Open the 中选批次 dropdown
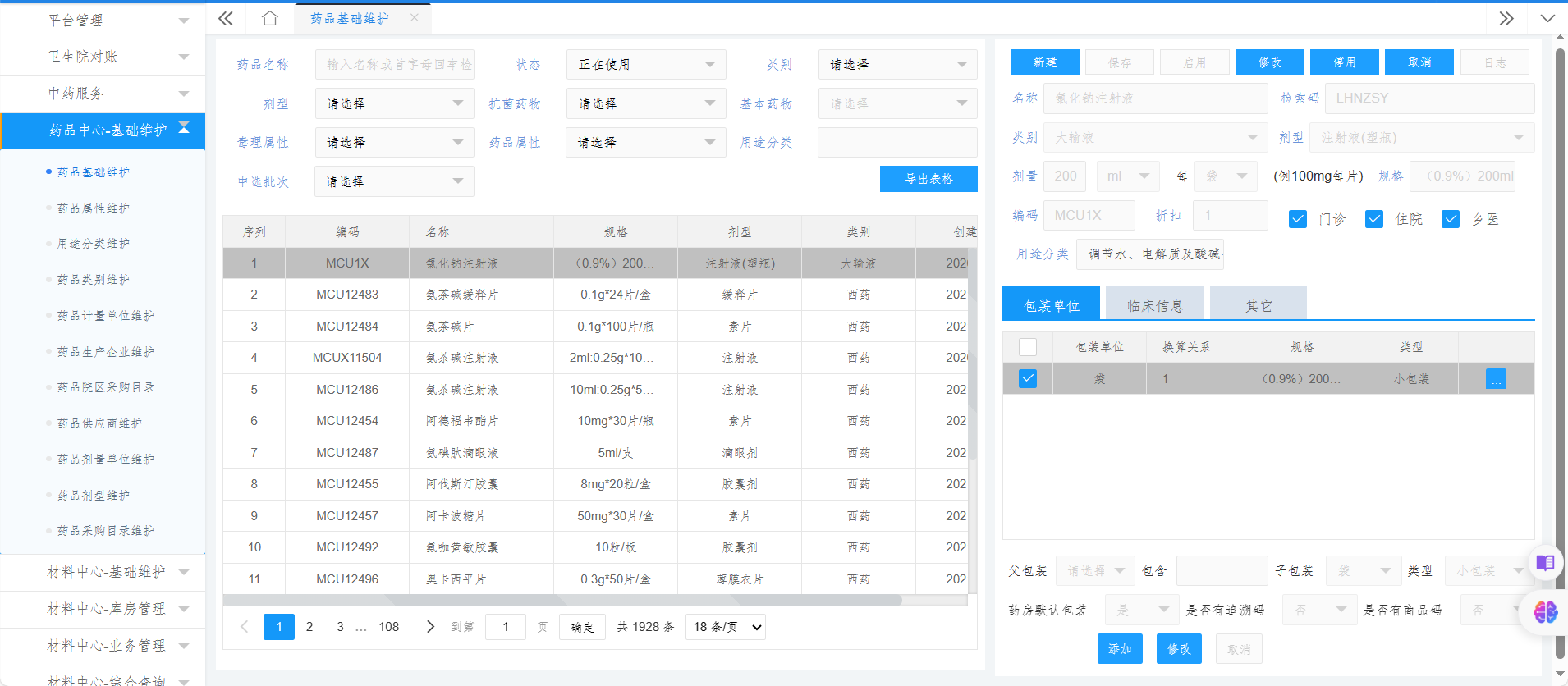This screenshot has width=1568, height=686. pos(394,181)
